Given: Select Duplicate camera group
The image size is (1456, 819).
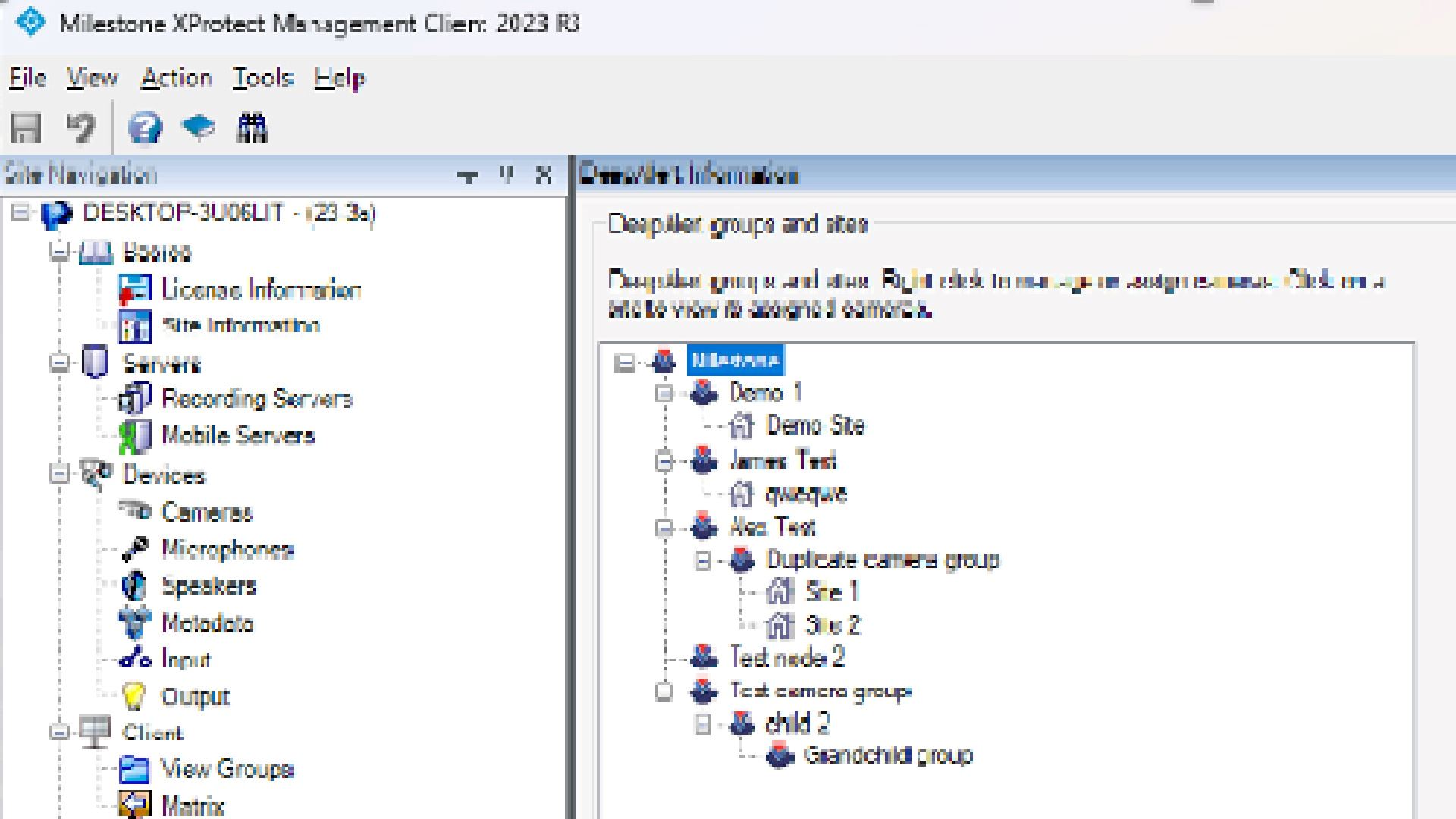Looking at the screenshot, I should coord(883,560).
